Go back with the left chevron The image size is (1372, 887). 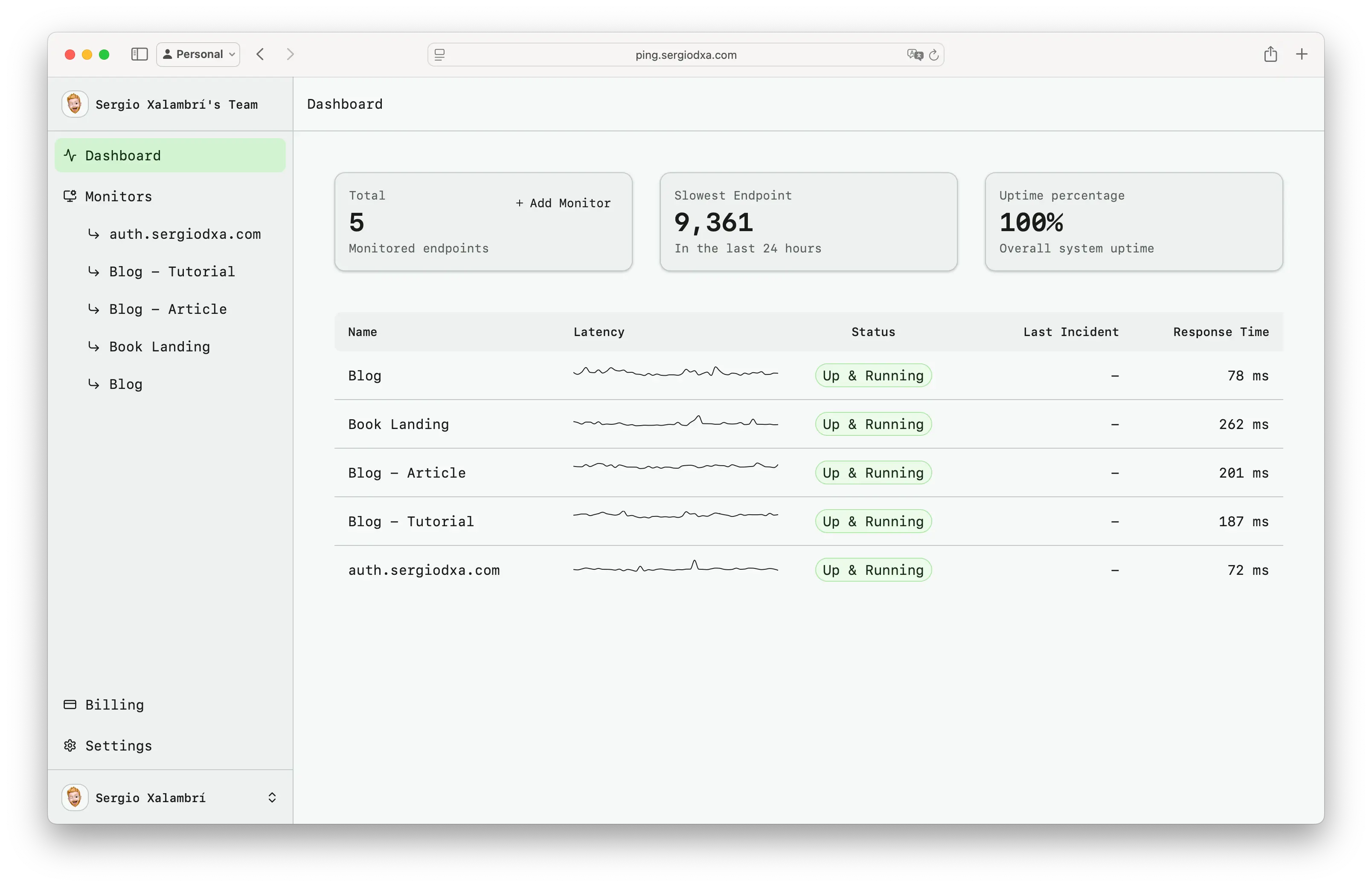[x=261, y=54]
